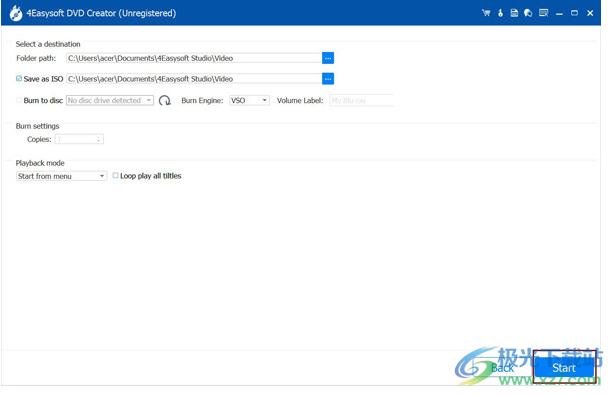Maximize the DVD Creator window
The height and width of the screenshot is (396, 614).
pyautogui.click(x=574, y=13)
